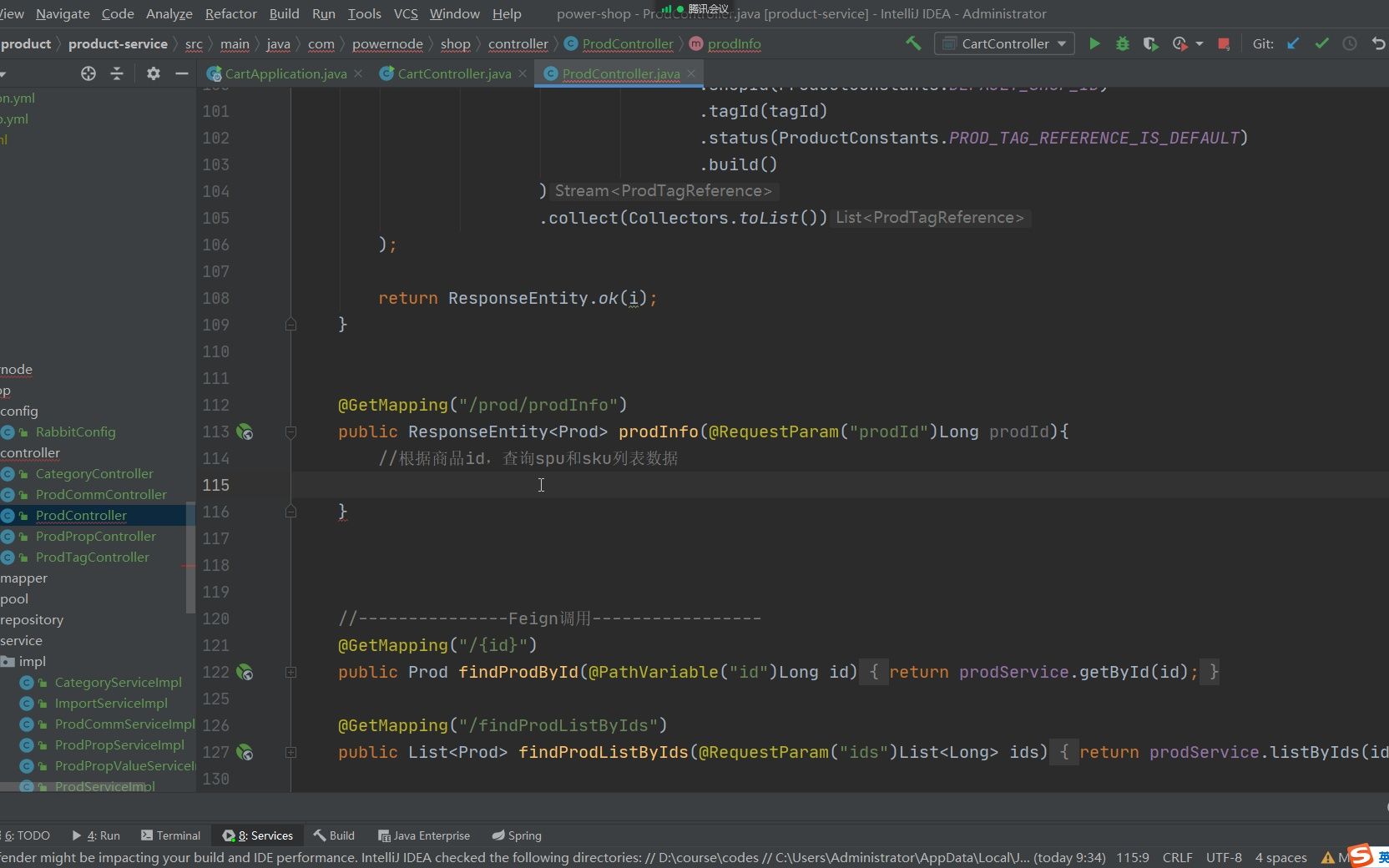1389x868 pixels.
Task: Run with Coverage shield icon
Action: [1150, 43]
